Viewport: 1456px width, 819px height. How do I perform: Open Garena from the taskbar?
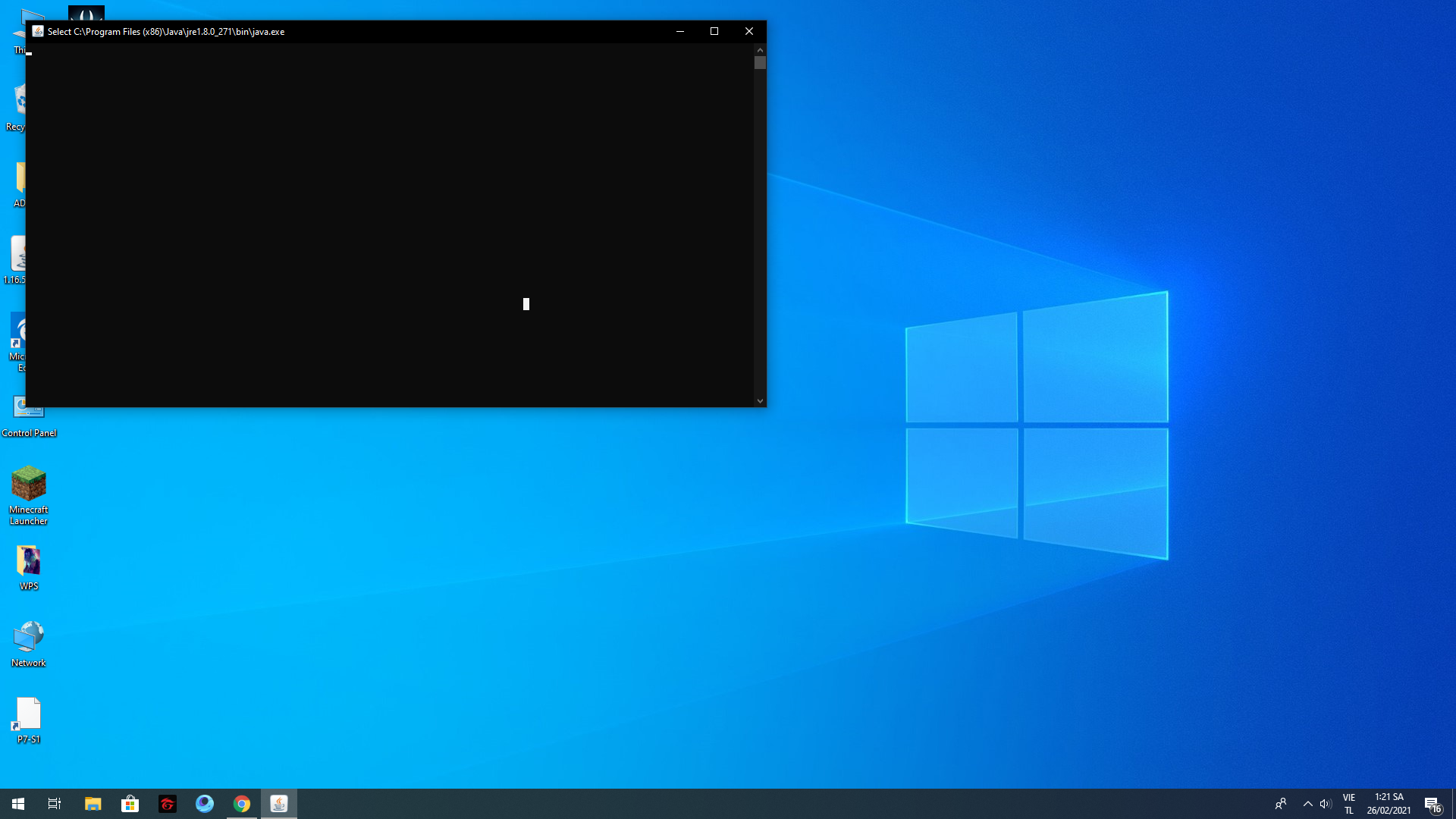click(168, 804)
